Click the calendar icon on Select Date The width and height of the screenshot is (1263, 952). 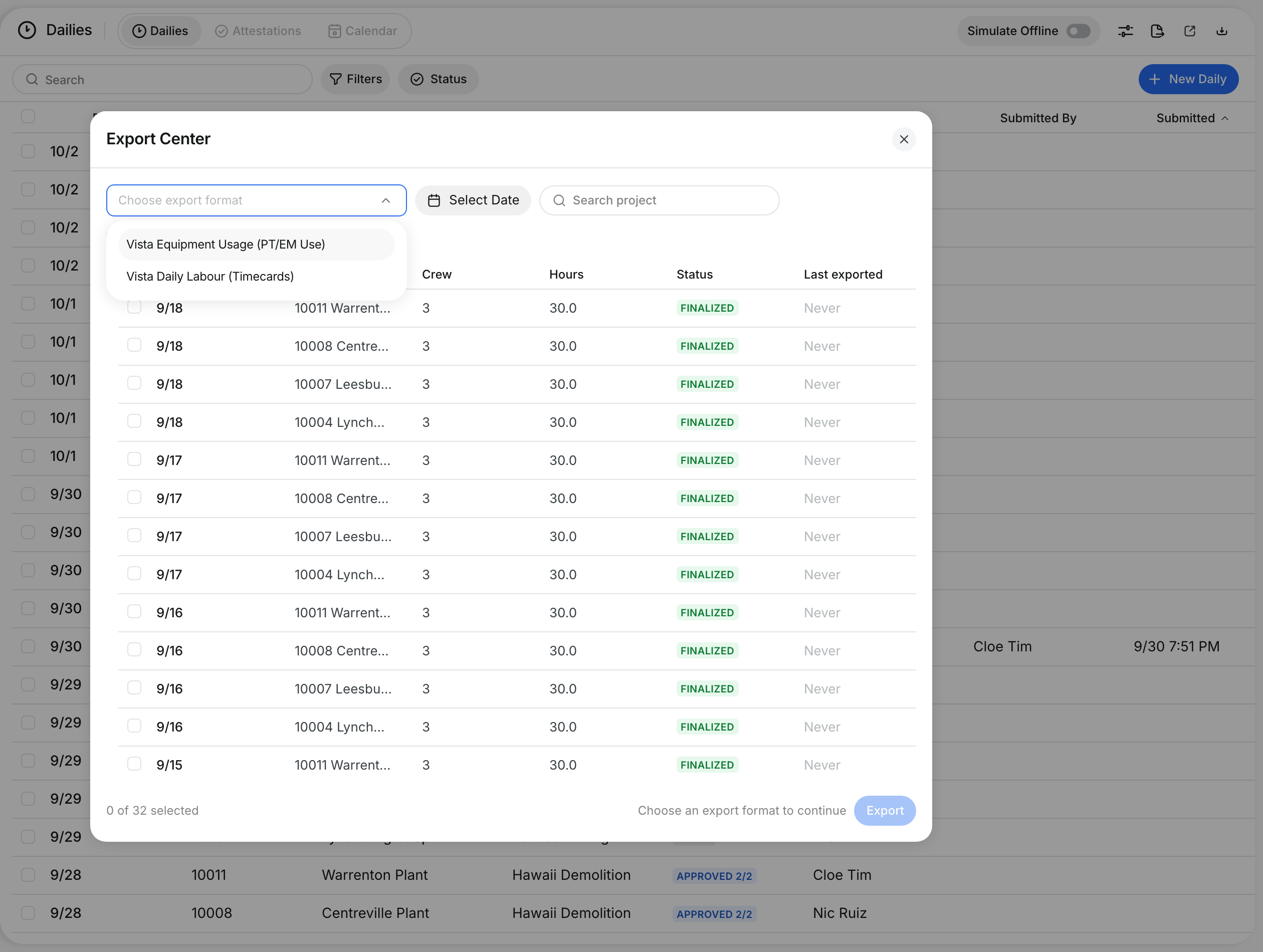point(434,200)
